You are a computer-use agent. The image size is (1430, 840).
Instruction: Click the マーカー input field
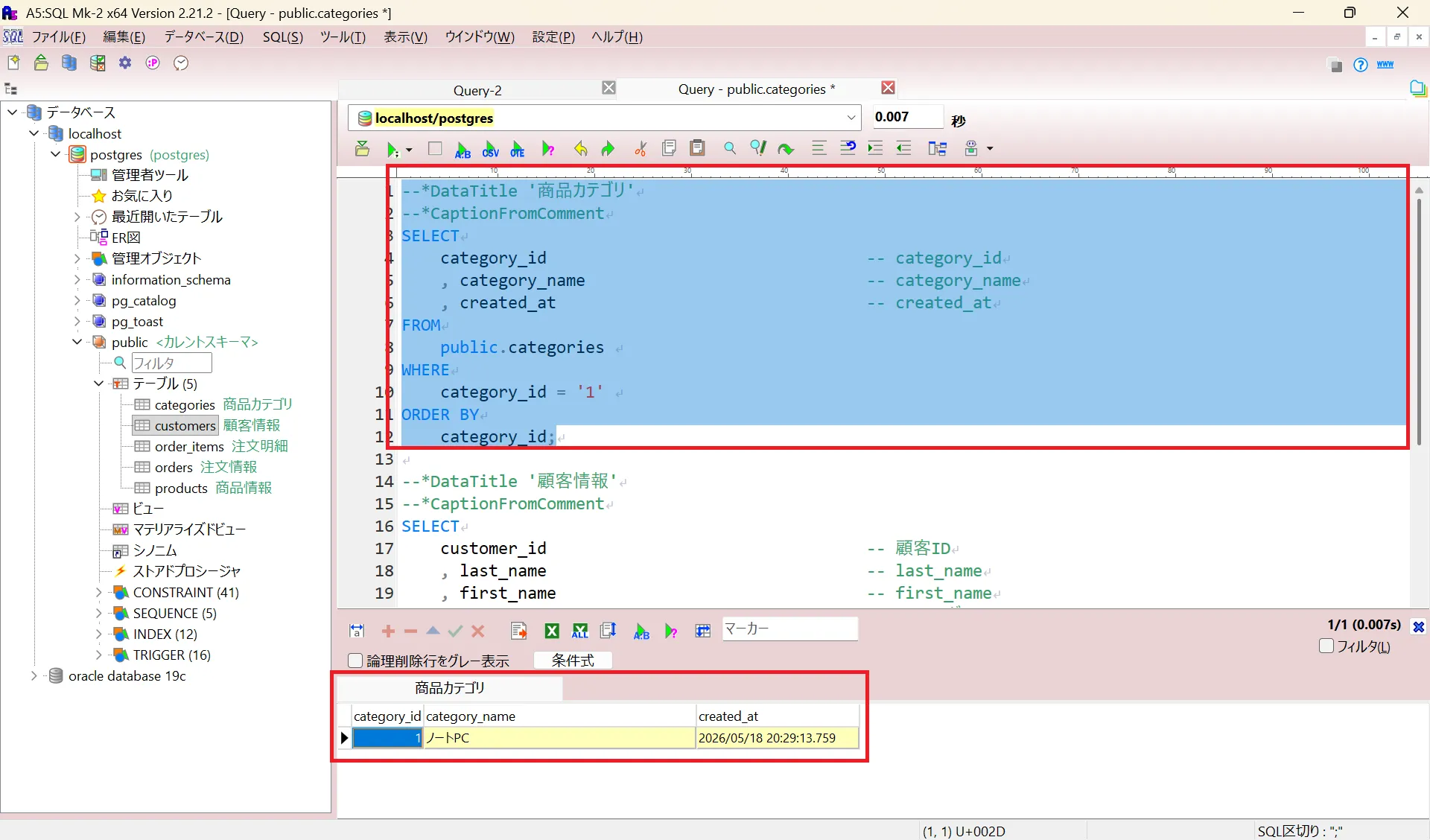coord(789,629)
